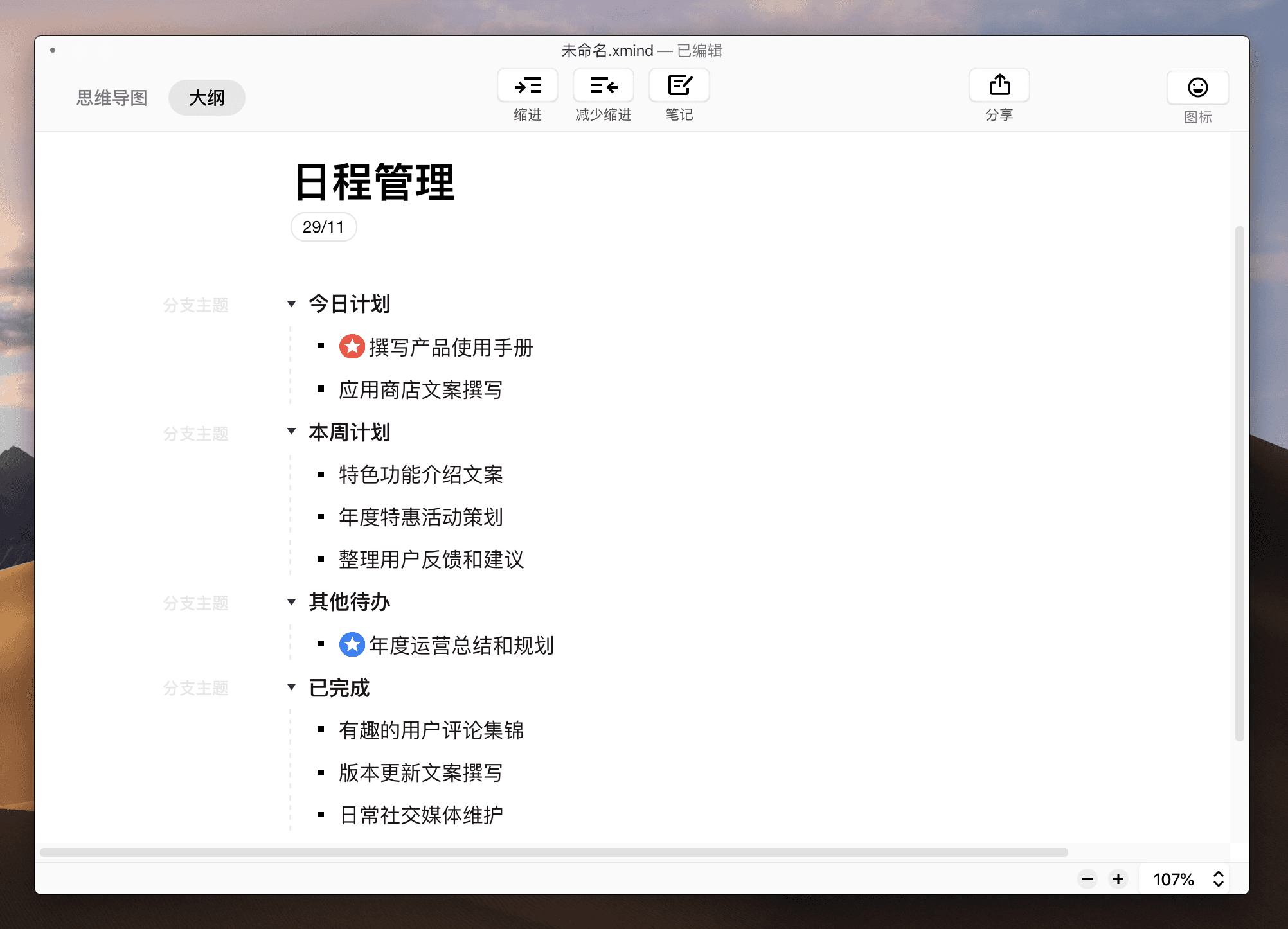Click the red star marker on 撰写产品使用手册
The image size is (1288, 929).
tap(352, 346)
